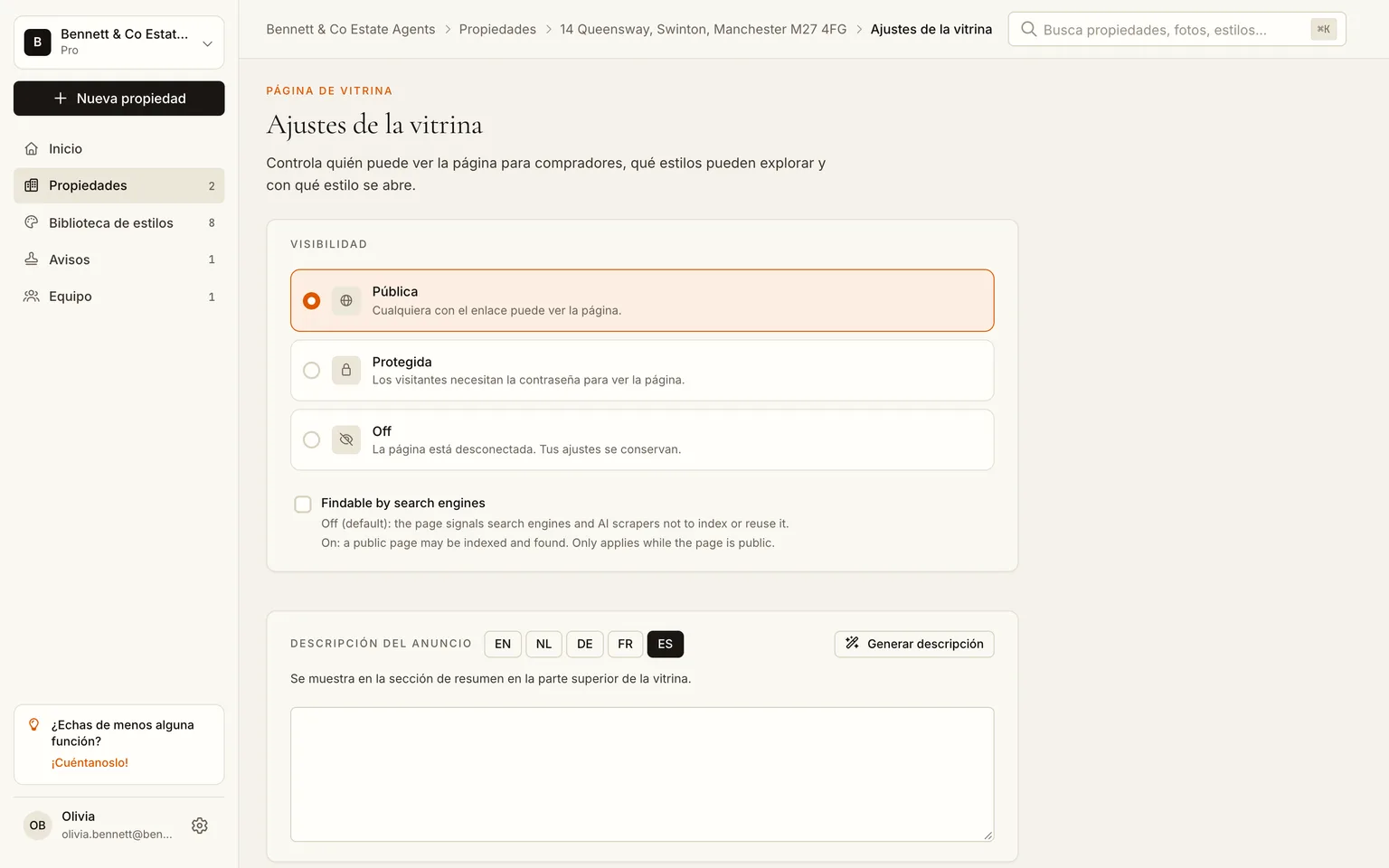This screenshot has height=868, width=1389.
Task: Expand the workspace switcher chevron
Action: (207, 43)
